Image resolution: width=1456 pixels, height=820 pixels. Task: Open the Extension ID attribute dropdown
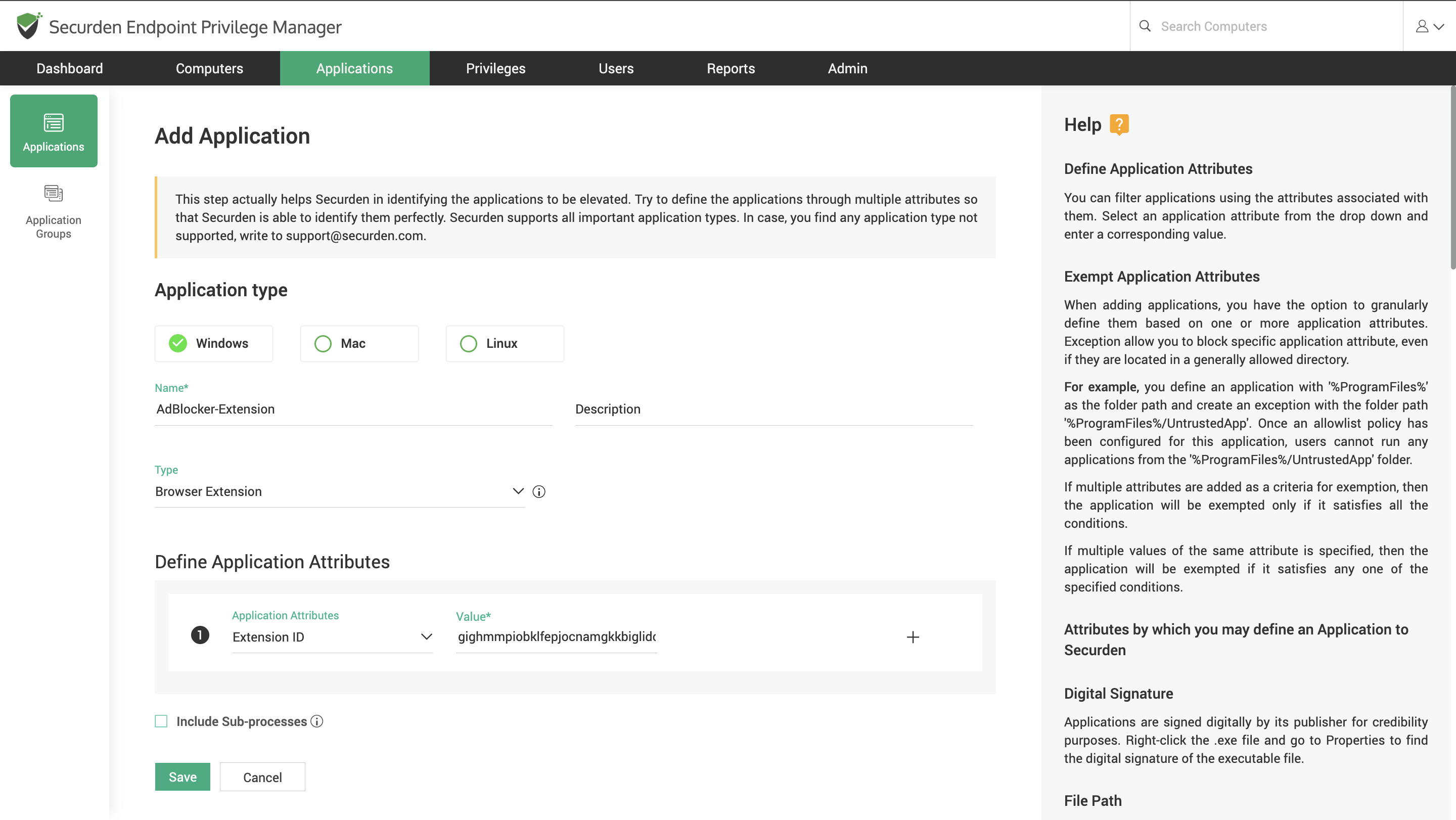click(332, 637)
